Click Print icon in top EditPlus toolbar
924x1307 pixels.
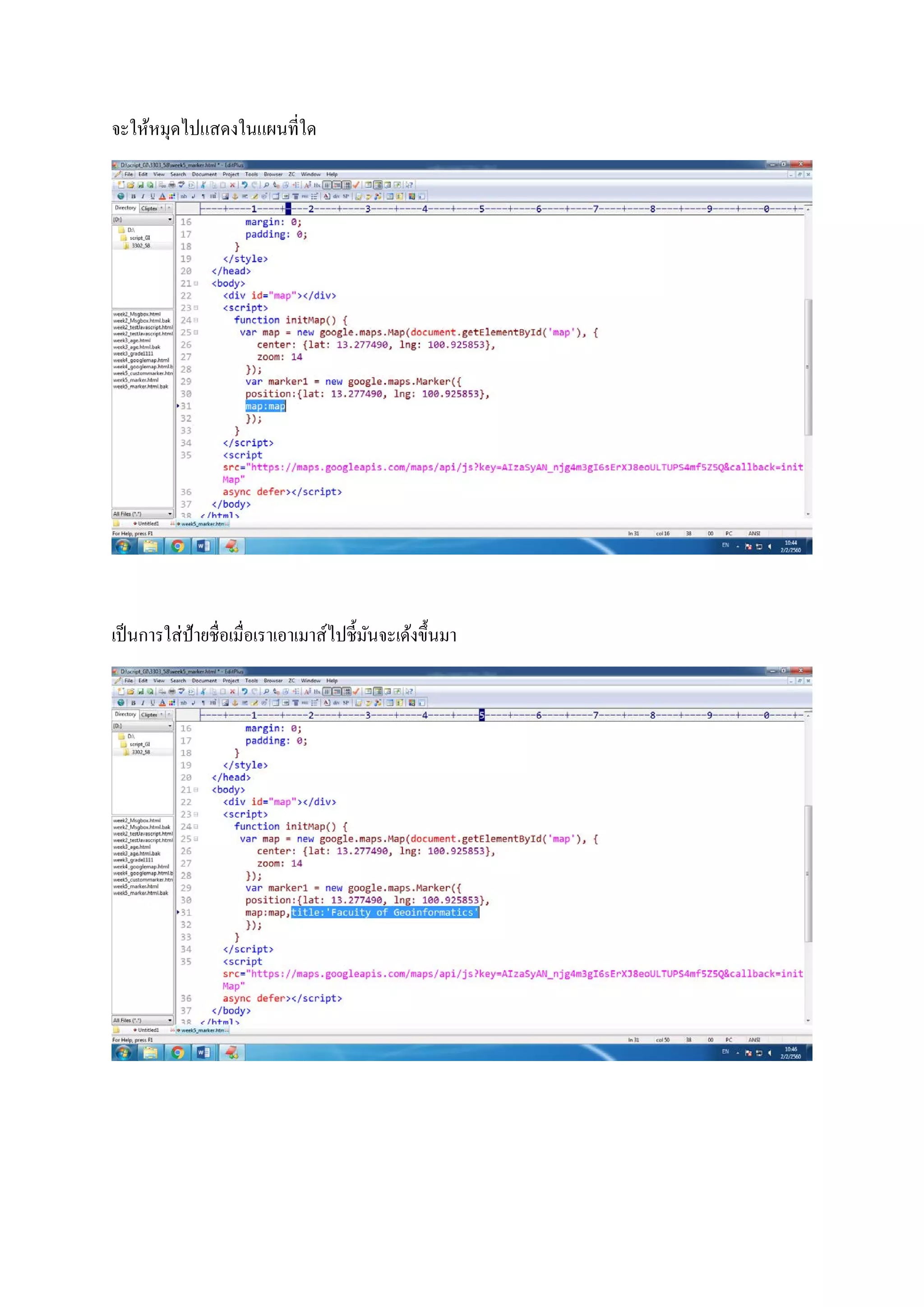[x=172, y=185]
